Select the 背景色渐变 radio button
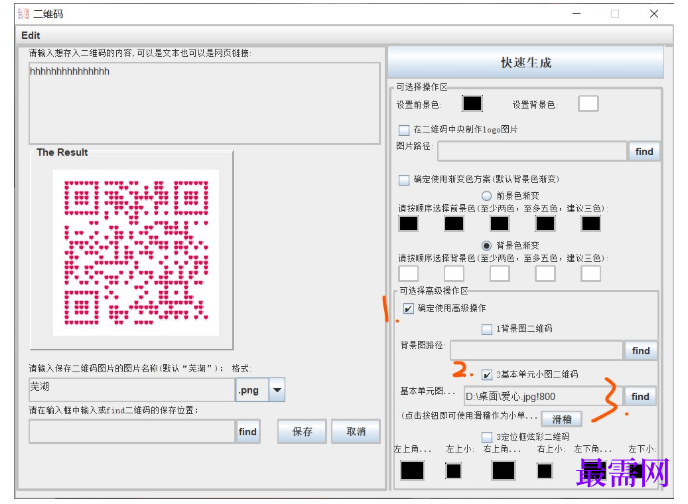 [x=487, y=245]
